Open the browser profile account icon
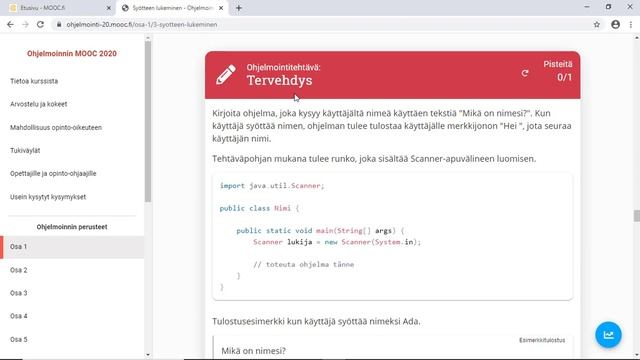Screen dimensions: 640x360 pos(616,25)
